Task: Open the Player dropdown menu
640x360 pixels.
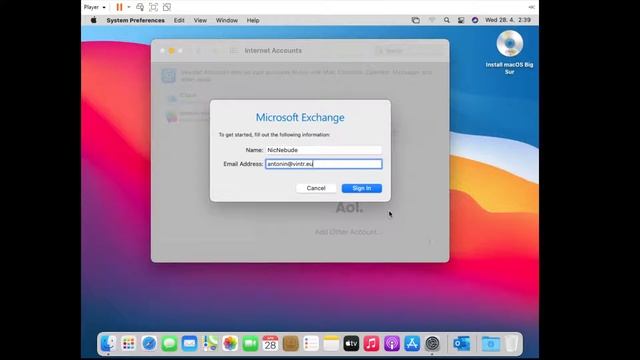Action: click(x=95, y=7)
